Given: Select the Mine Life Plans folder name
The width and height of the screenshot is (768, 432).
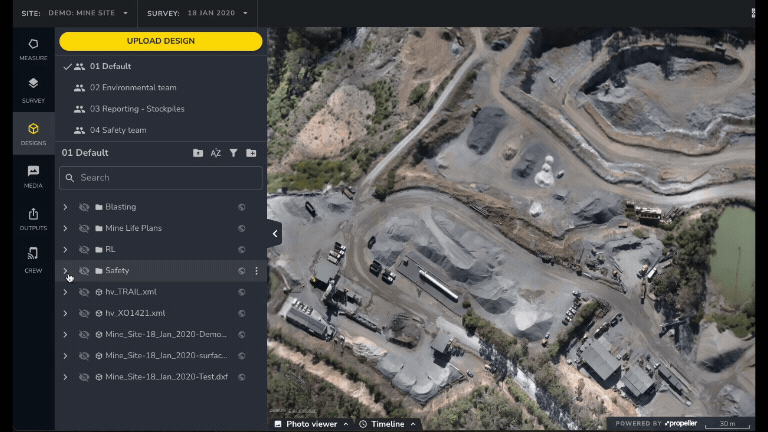Looking at the screenshot, I should click(x=133, y=228).
